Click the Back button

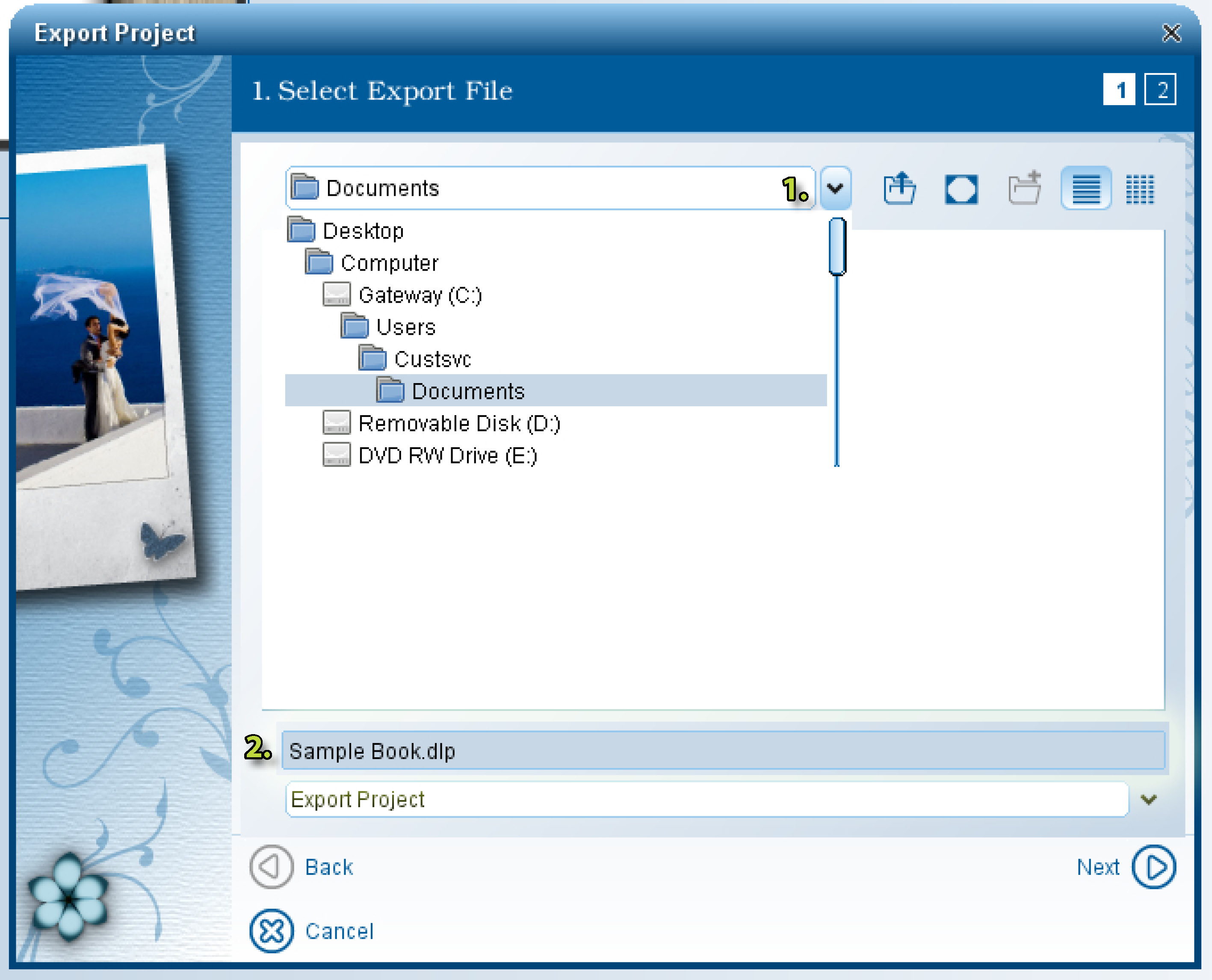tap(302, 867)
